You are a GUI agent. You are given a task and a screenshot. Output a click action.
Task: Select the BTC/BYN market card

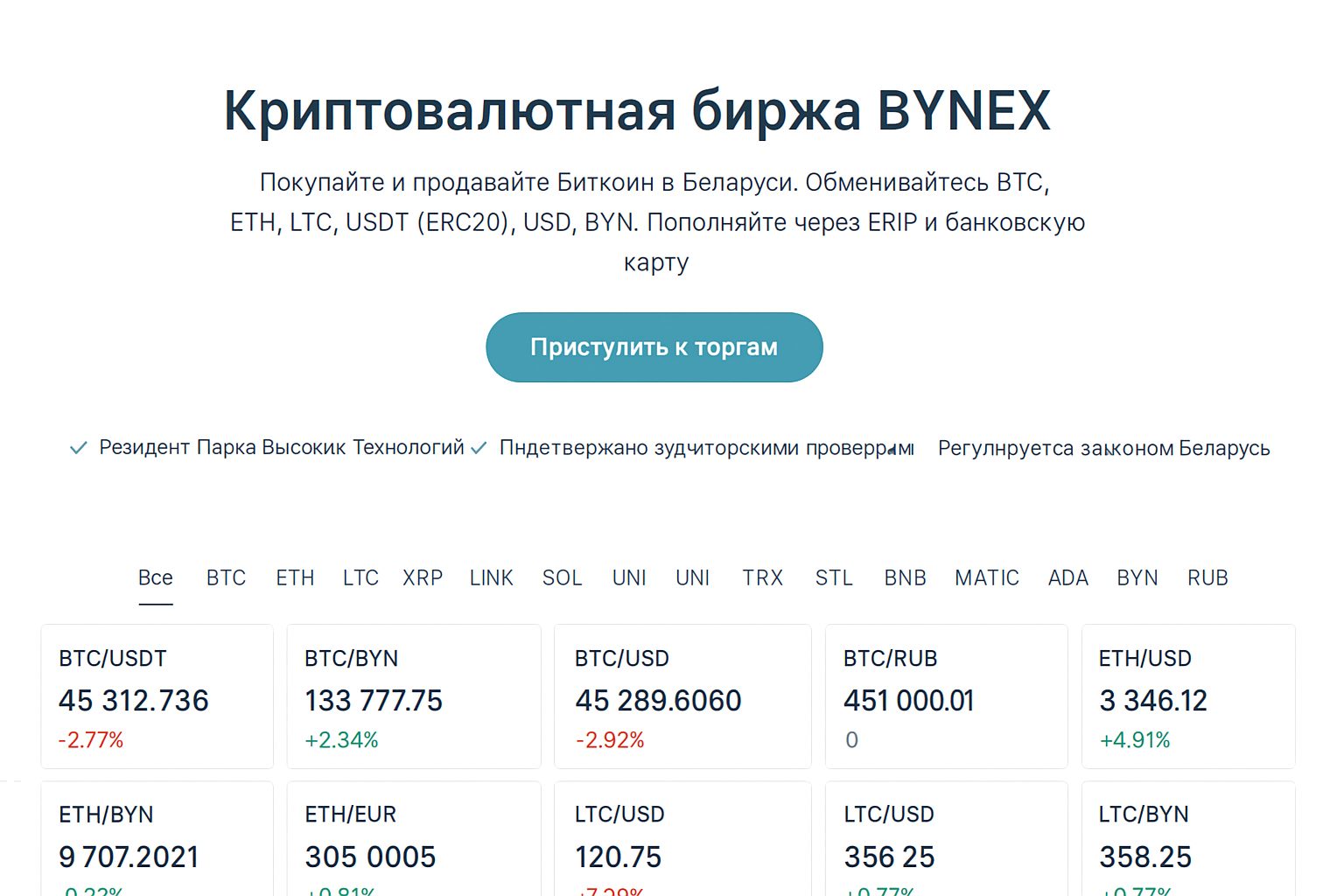pos(413,696)
